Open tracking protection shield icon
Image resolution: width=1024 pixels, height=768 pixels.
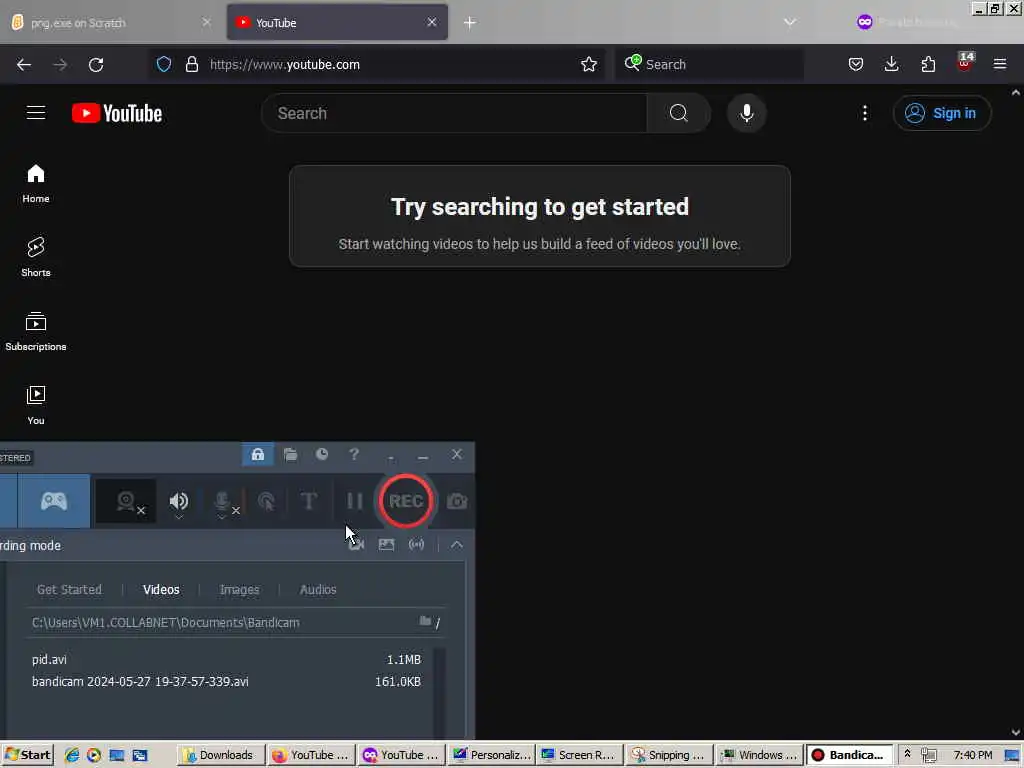(x=164, y=64)
